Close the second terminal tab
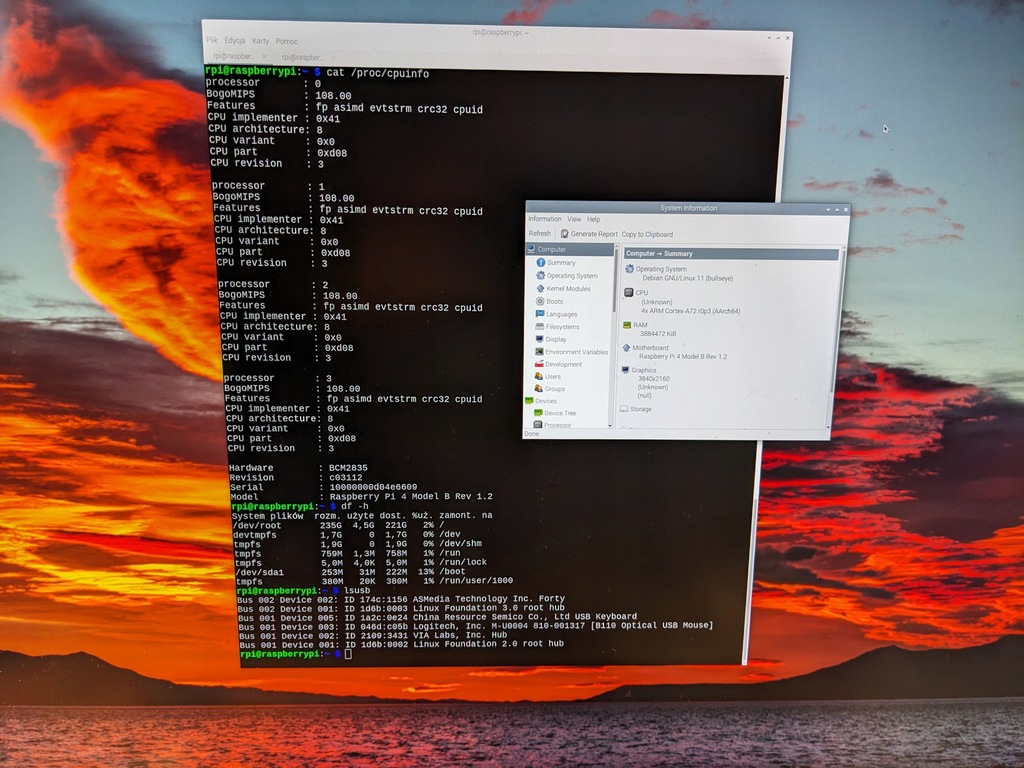 coord(332,57)
